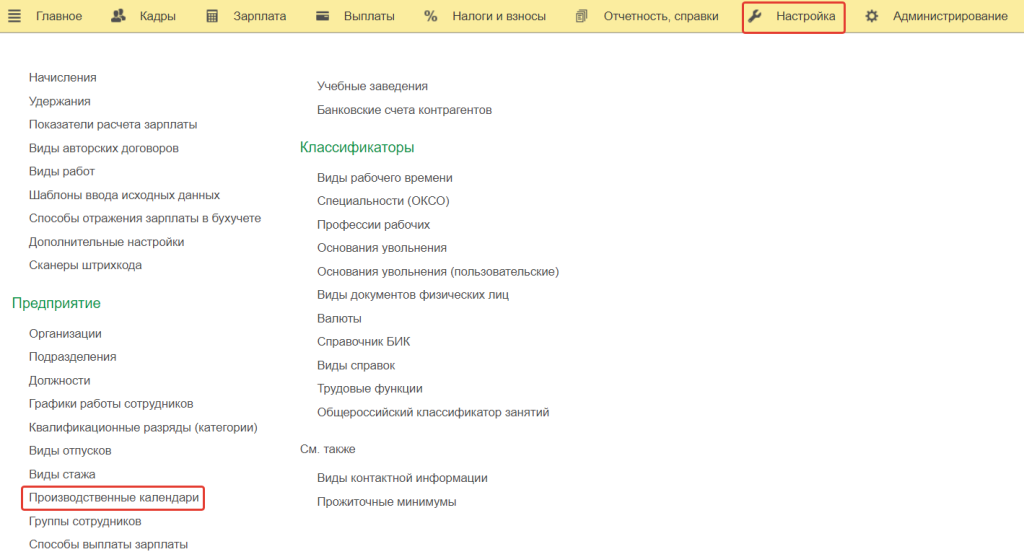Viewport: 1024px width, 557px height.
Task: Click the gear icon for Администрирование
Action: [872, 16]
